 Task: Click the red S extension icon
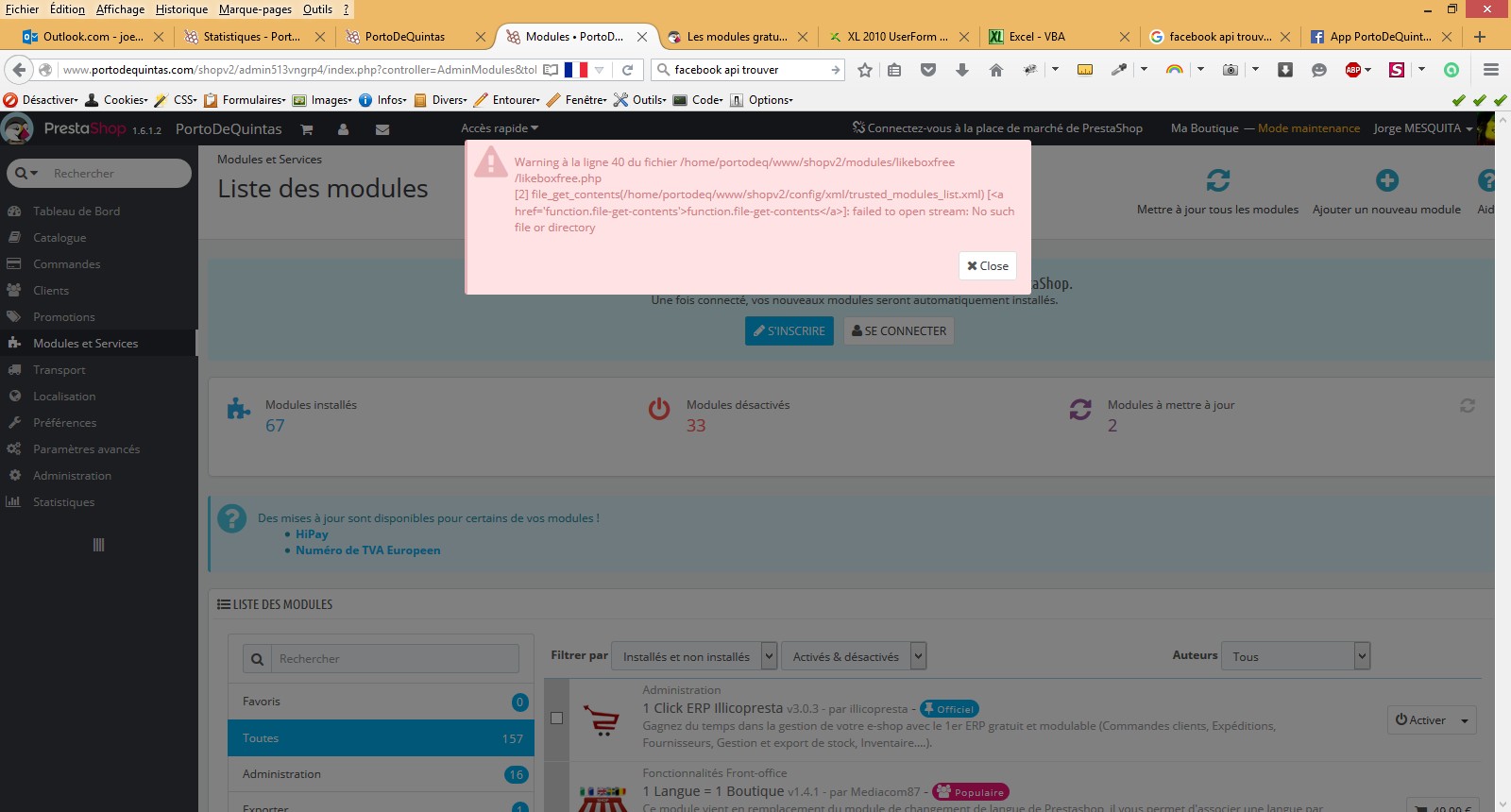(x=1397, y=70)
